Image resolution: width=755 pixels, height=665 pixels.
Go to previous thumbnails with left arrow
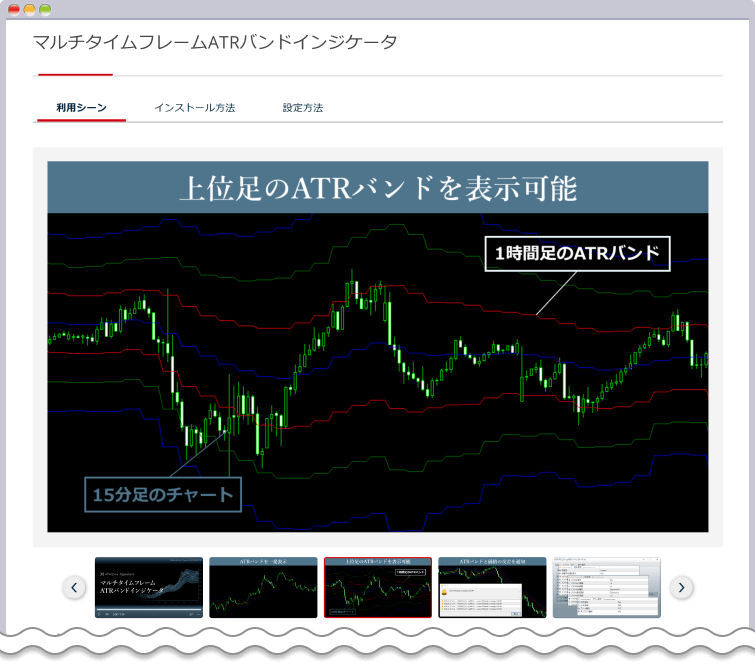(x=74, y=587)
